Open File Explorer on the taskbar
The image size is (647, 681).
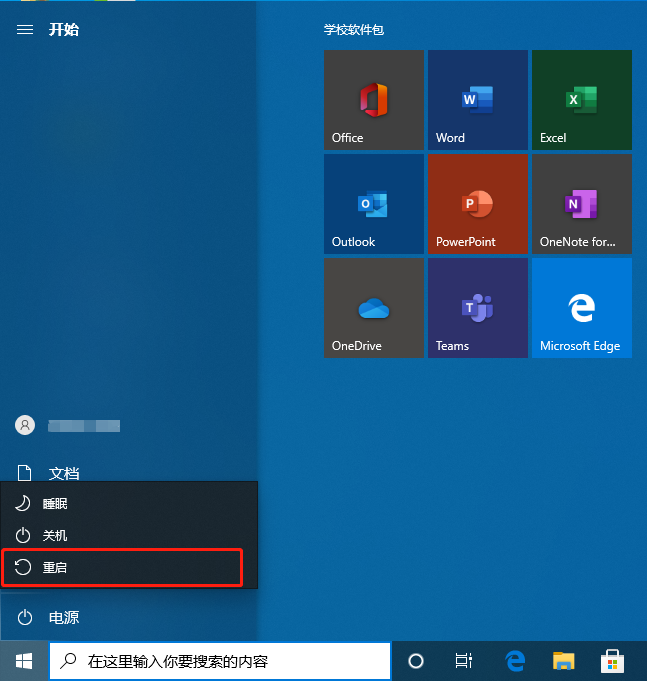click(564, 661)
